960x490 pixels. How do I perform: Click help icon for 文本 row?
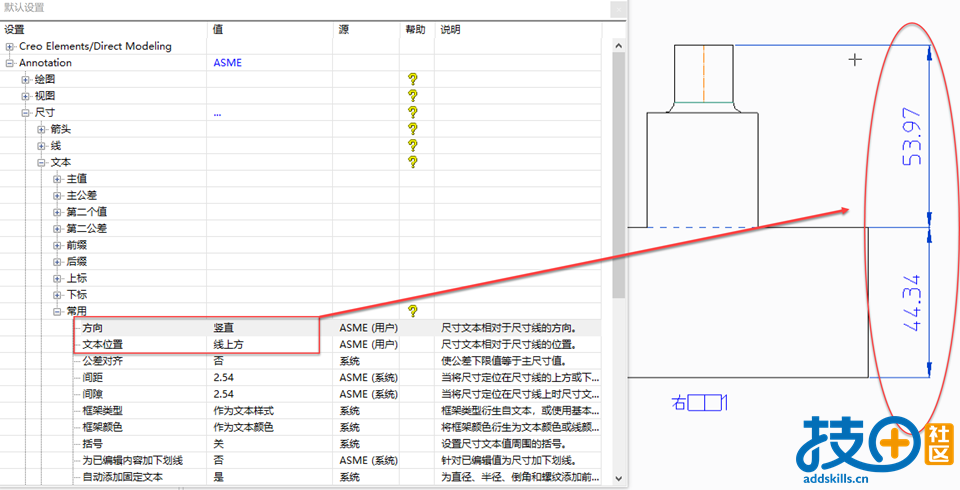click(x=413, y=162)
